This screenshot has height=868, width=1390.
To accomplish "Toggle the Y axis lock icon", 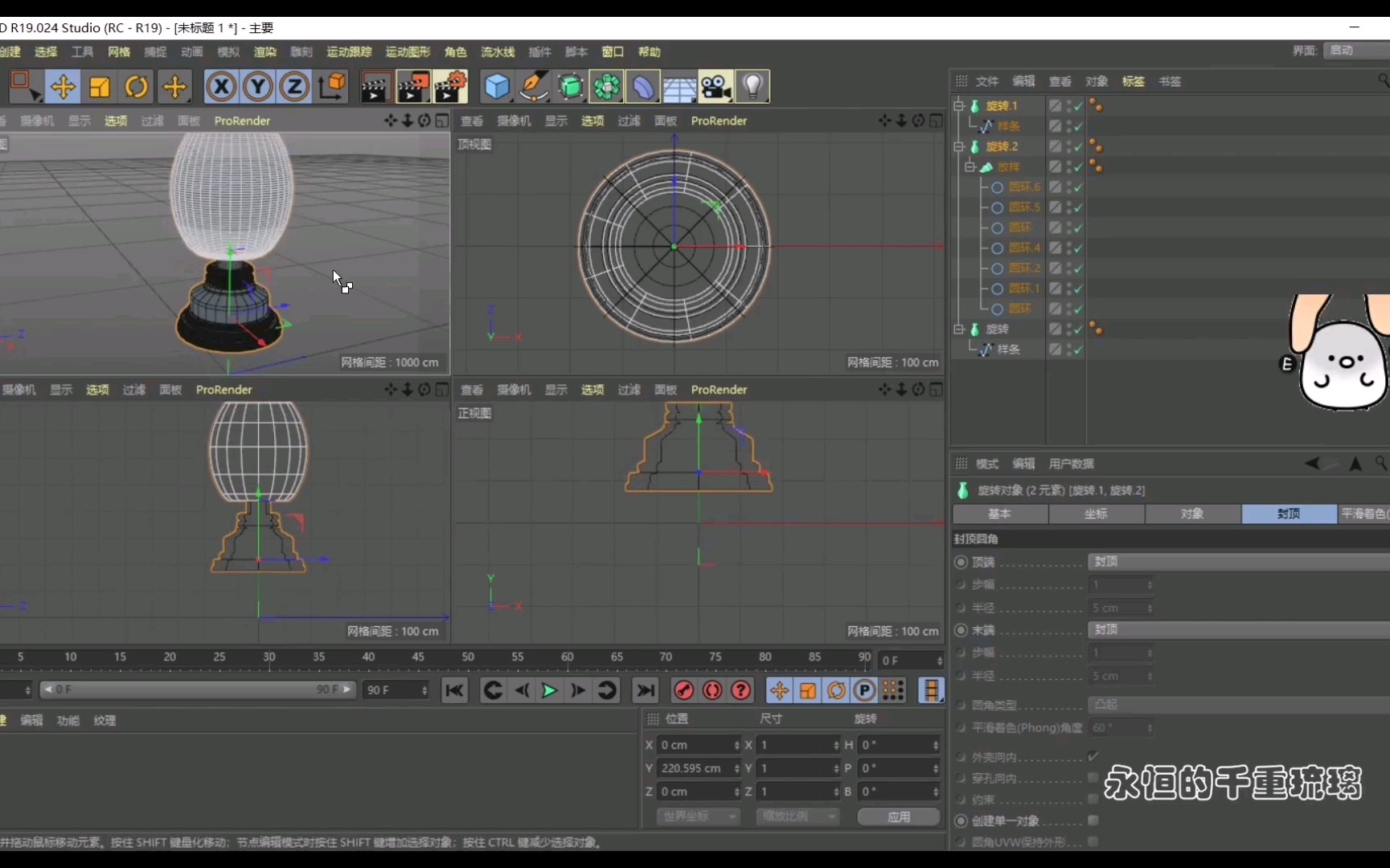I will pos(257,86).
